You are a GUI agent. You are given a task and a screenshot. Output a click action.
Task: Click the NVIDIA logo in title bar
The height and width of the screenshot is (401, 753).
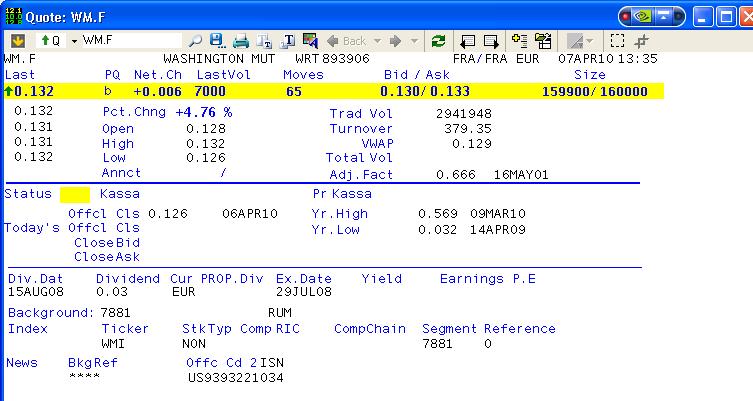[642, 17]
